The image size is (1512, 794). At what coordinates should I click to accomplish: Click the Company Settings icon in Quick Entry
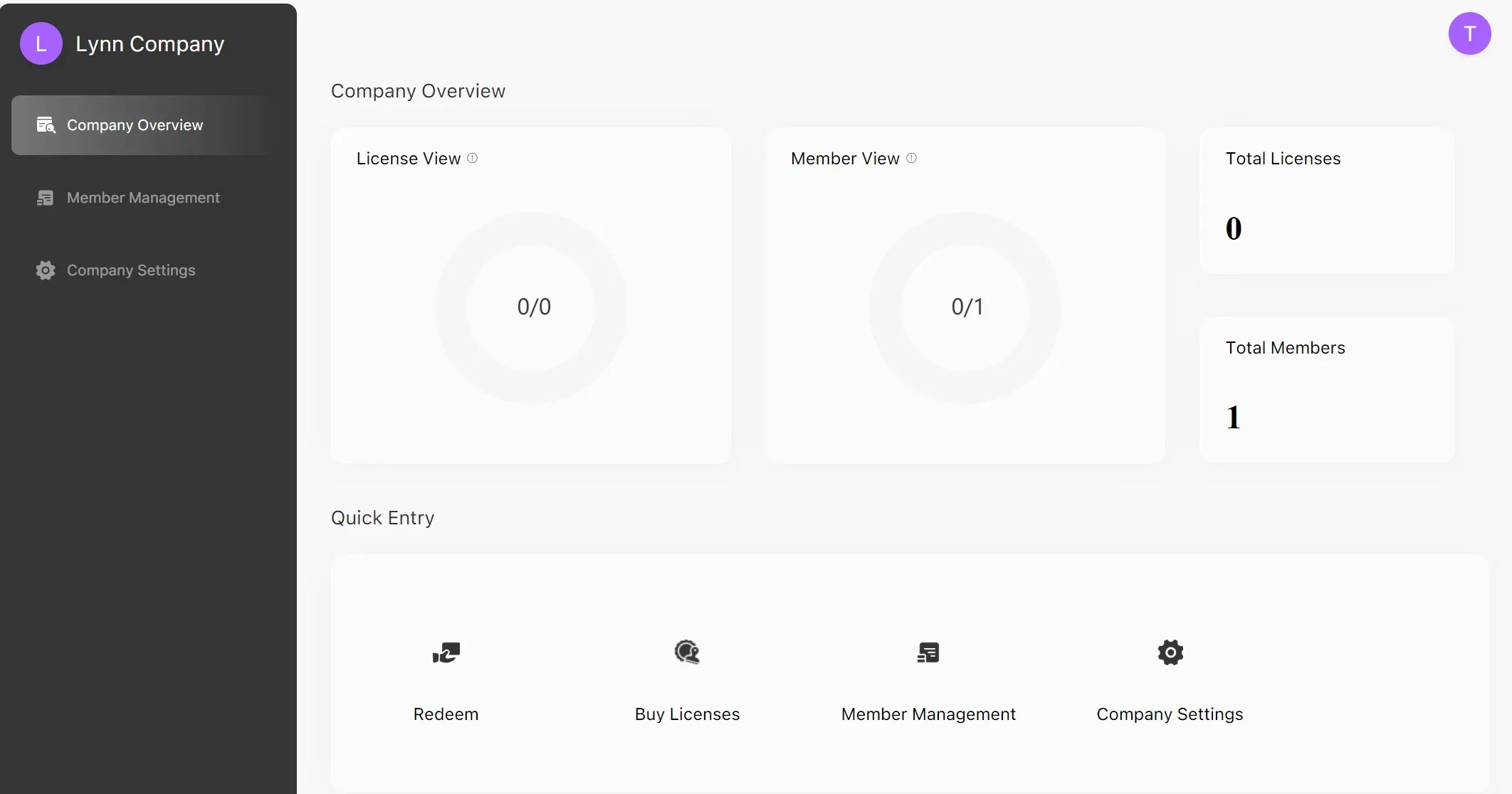coord(1170,652)
